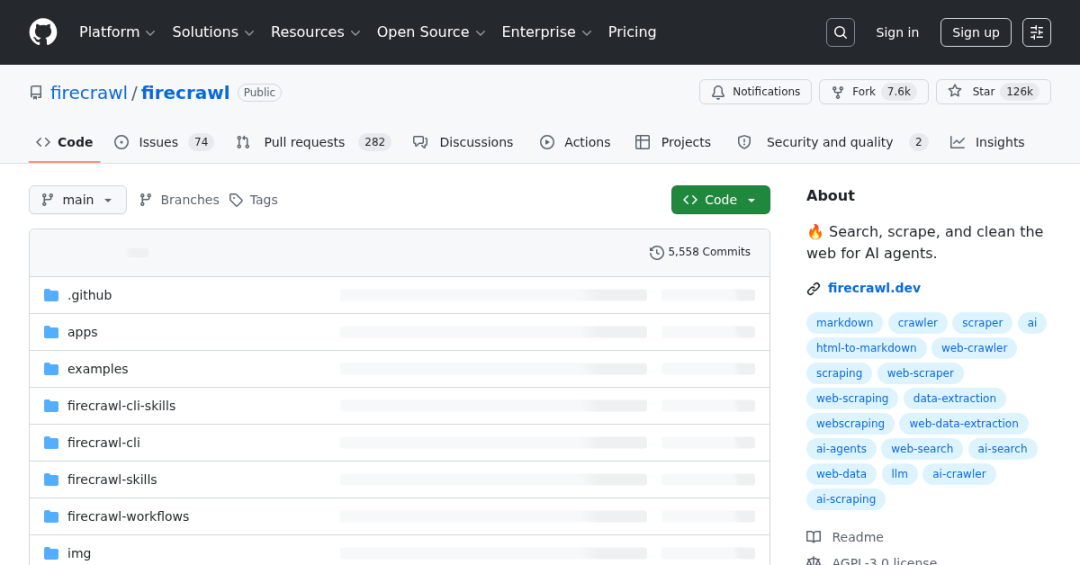Open the search magnifier button
1080x565 pixels.
click(840, 32)
